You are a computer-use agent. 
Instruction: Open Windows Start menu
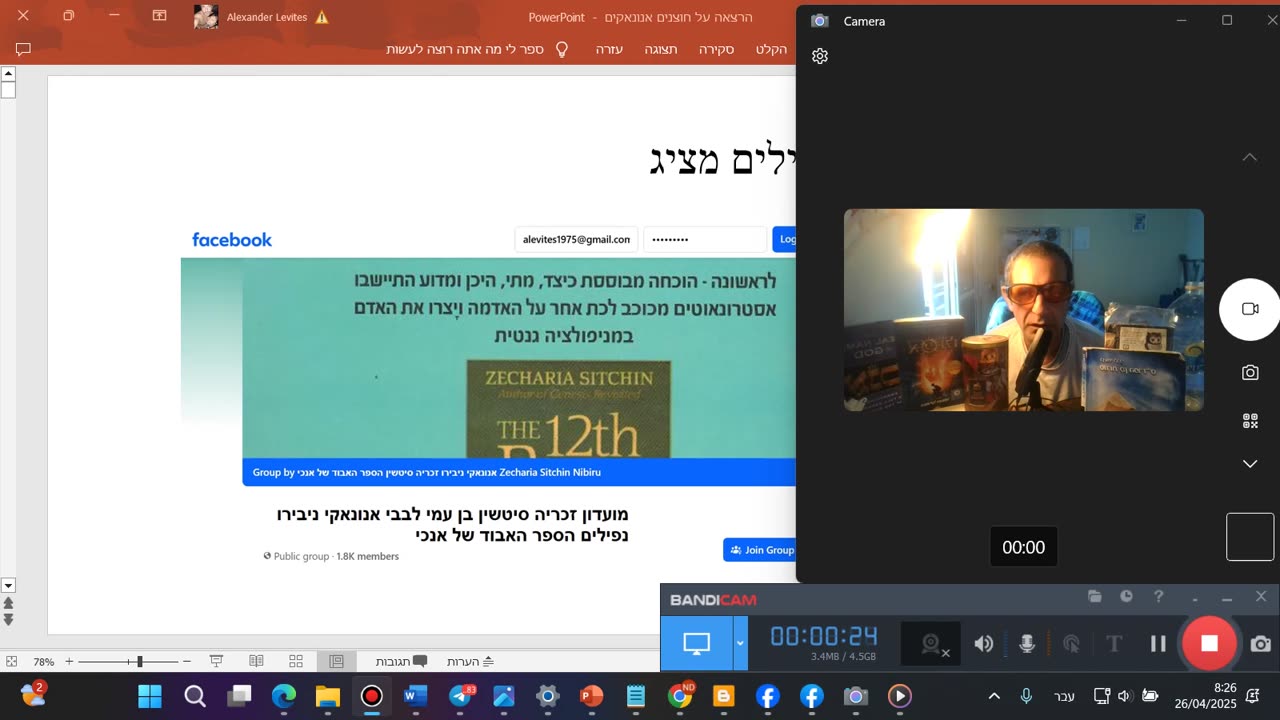(x=150, y=696)
